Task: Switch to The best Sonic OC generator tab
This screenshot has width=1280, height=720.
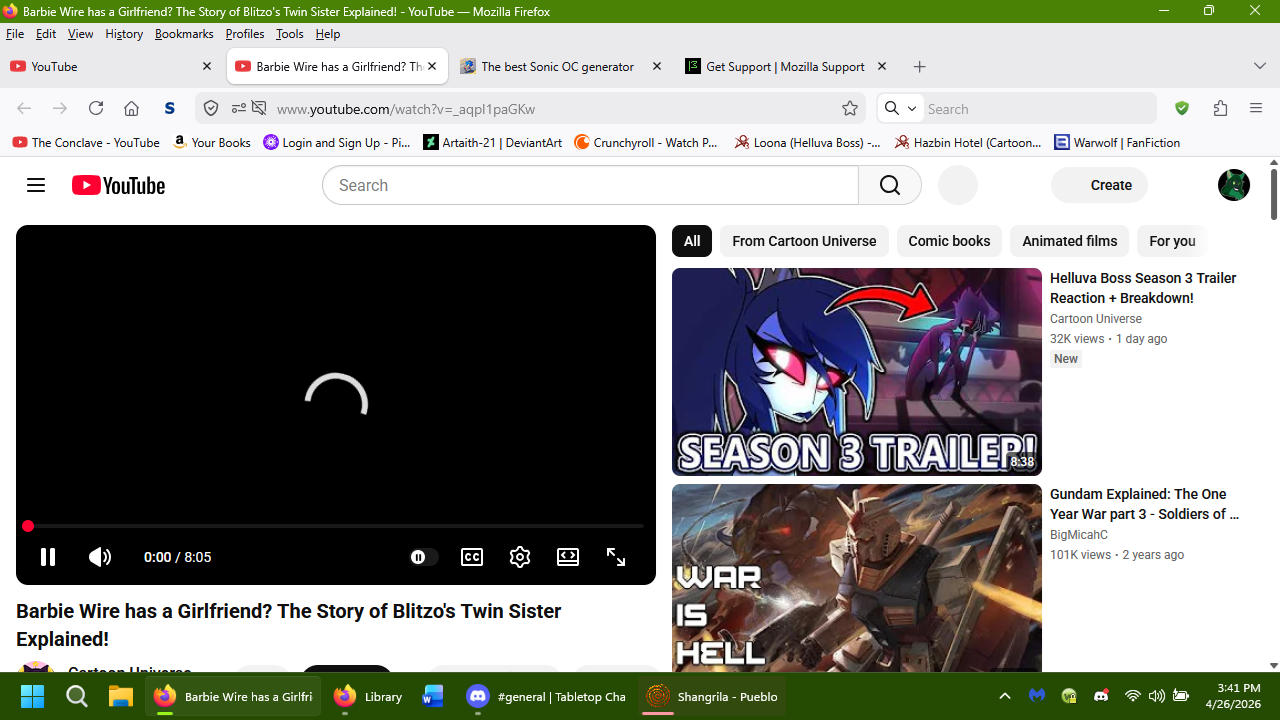Action: click(x=557, y=67)
